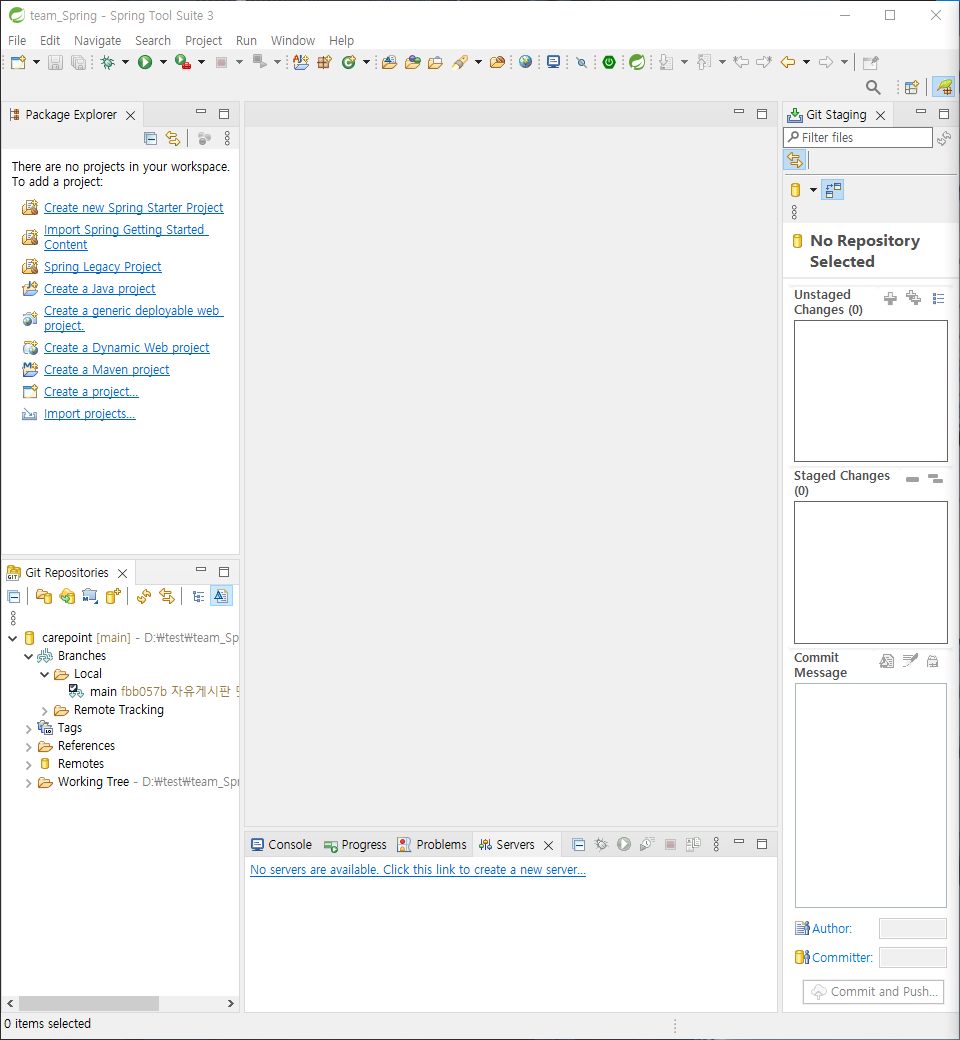Click Import projects... link
The image size is (960, 1040).
[90, 413]
